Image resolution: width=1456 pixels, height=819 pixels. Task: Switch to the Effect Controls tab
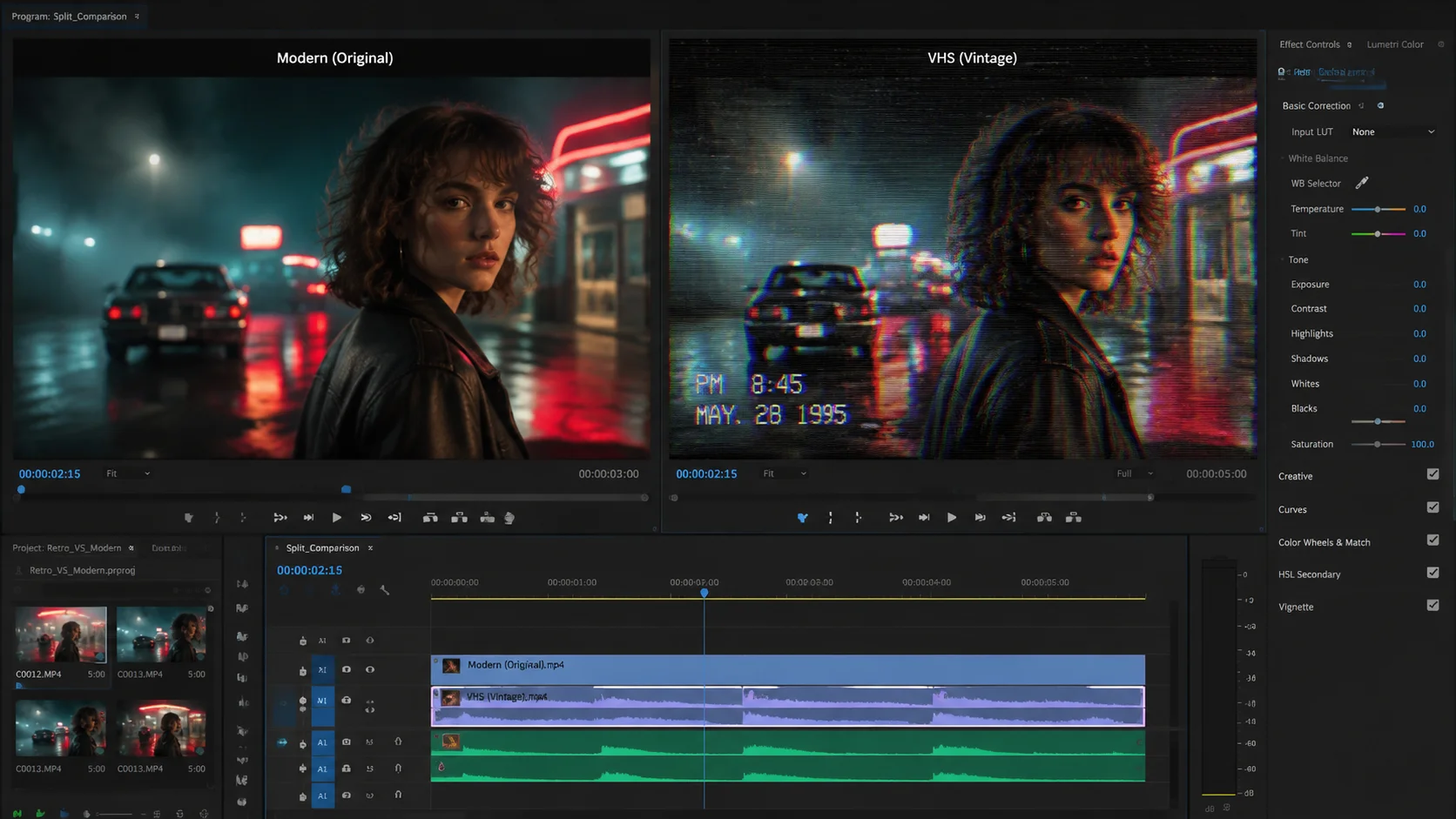[x=1309, y=44]
